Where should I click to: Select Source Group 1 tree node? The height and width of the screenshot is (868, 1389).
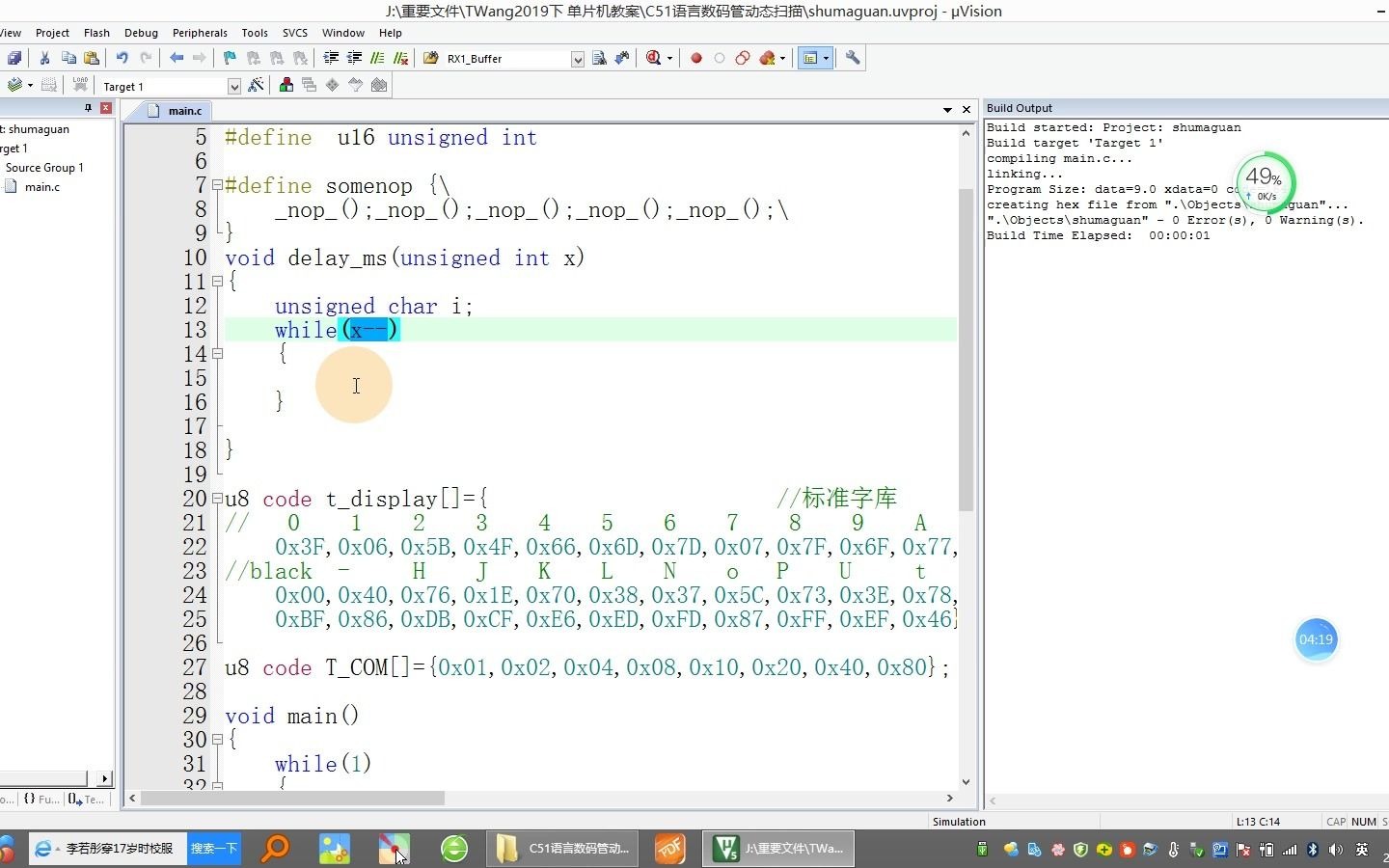pos(44,168)
